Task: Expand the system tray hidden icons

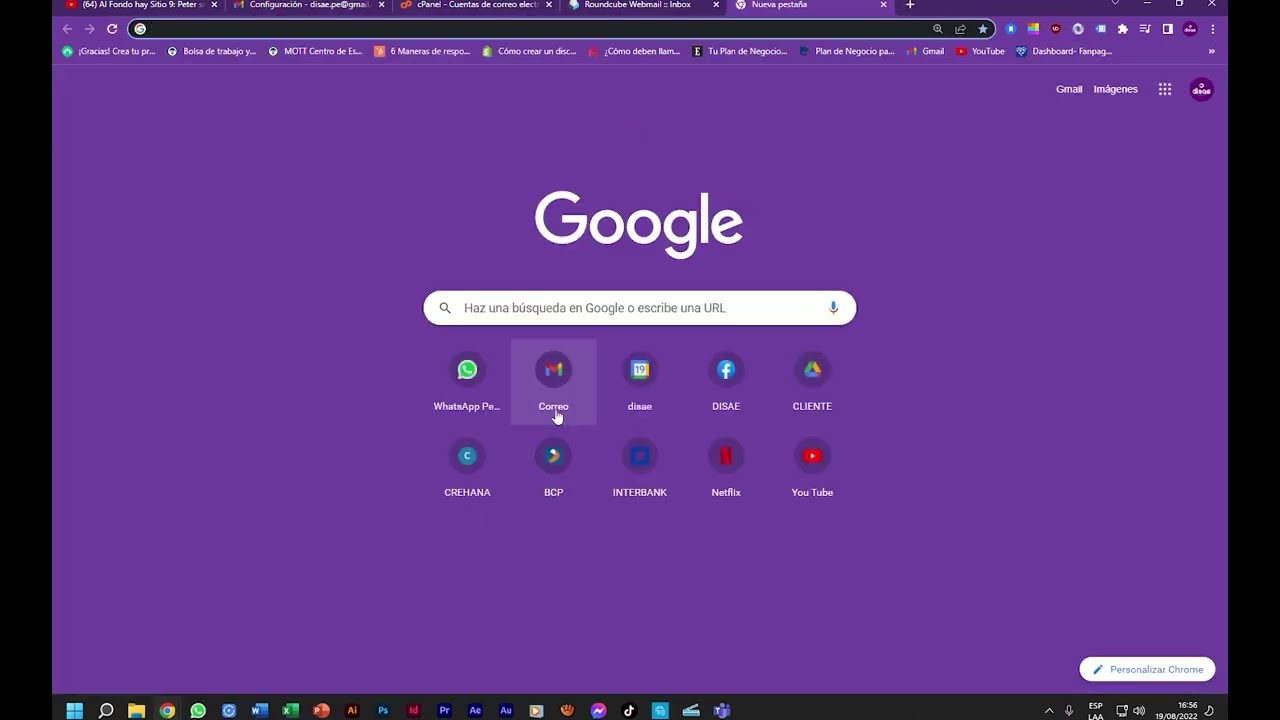Action: (1049, 711)
